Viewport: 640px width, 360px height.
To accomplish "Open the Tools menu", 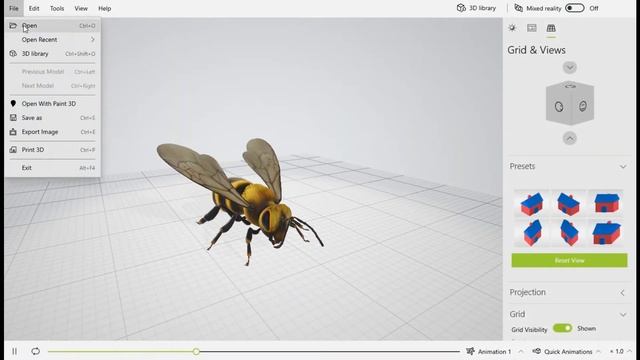I will [x=57, y=8].
